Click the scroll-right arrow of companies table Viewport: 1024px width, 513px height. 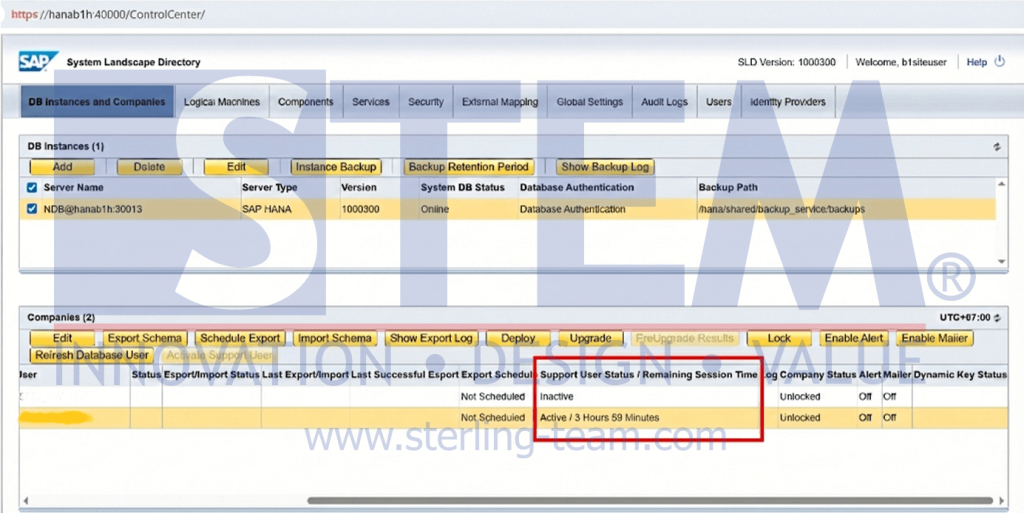pyautogui.click(x=1002, y=501)
